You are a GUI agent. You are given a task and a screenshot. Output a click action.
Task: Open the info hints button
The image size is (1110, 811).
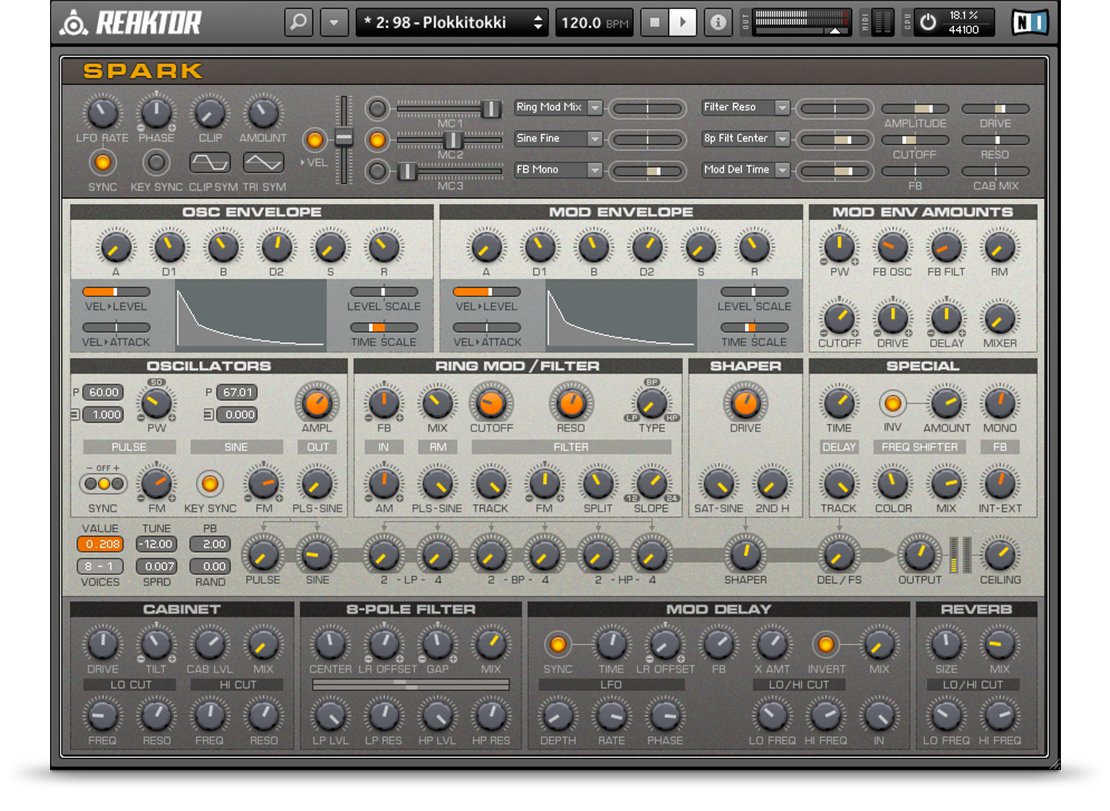click(718, 23)
